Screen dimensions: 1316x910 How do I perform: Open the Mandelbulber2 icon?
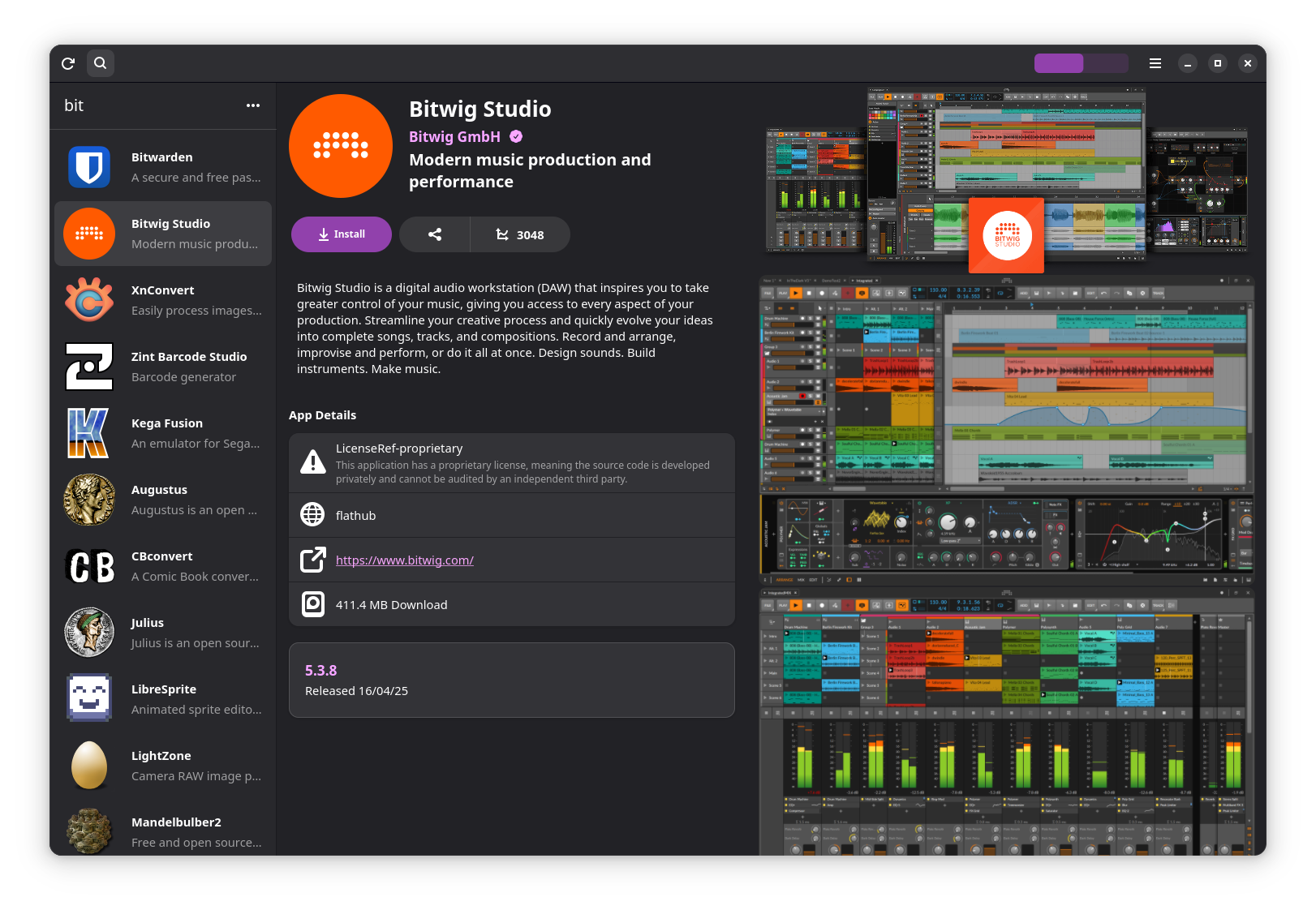89,831
